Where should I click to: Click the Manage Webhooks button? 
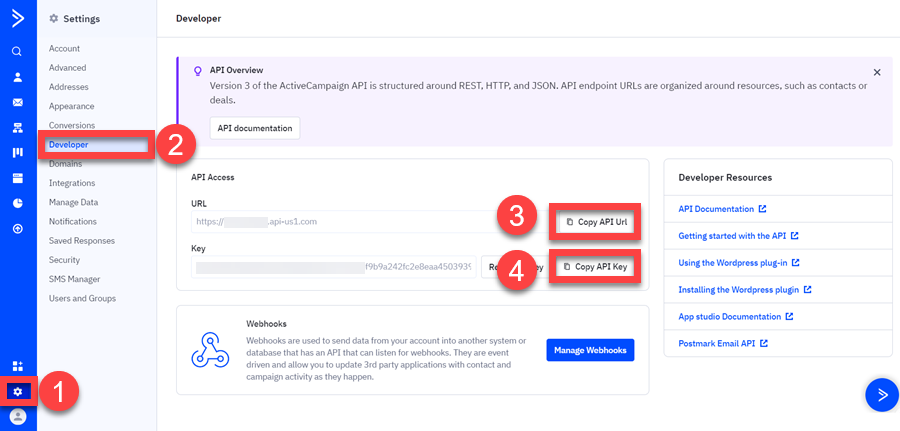pos(590,350)
